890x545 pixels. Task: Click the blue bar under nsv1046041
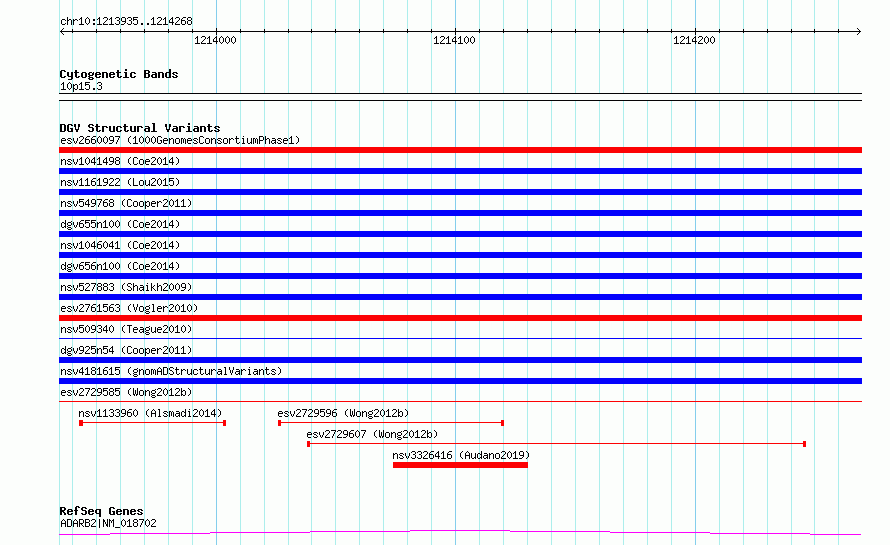click(460, 255)
